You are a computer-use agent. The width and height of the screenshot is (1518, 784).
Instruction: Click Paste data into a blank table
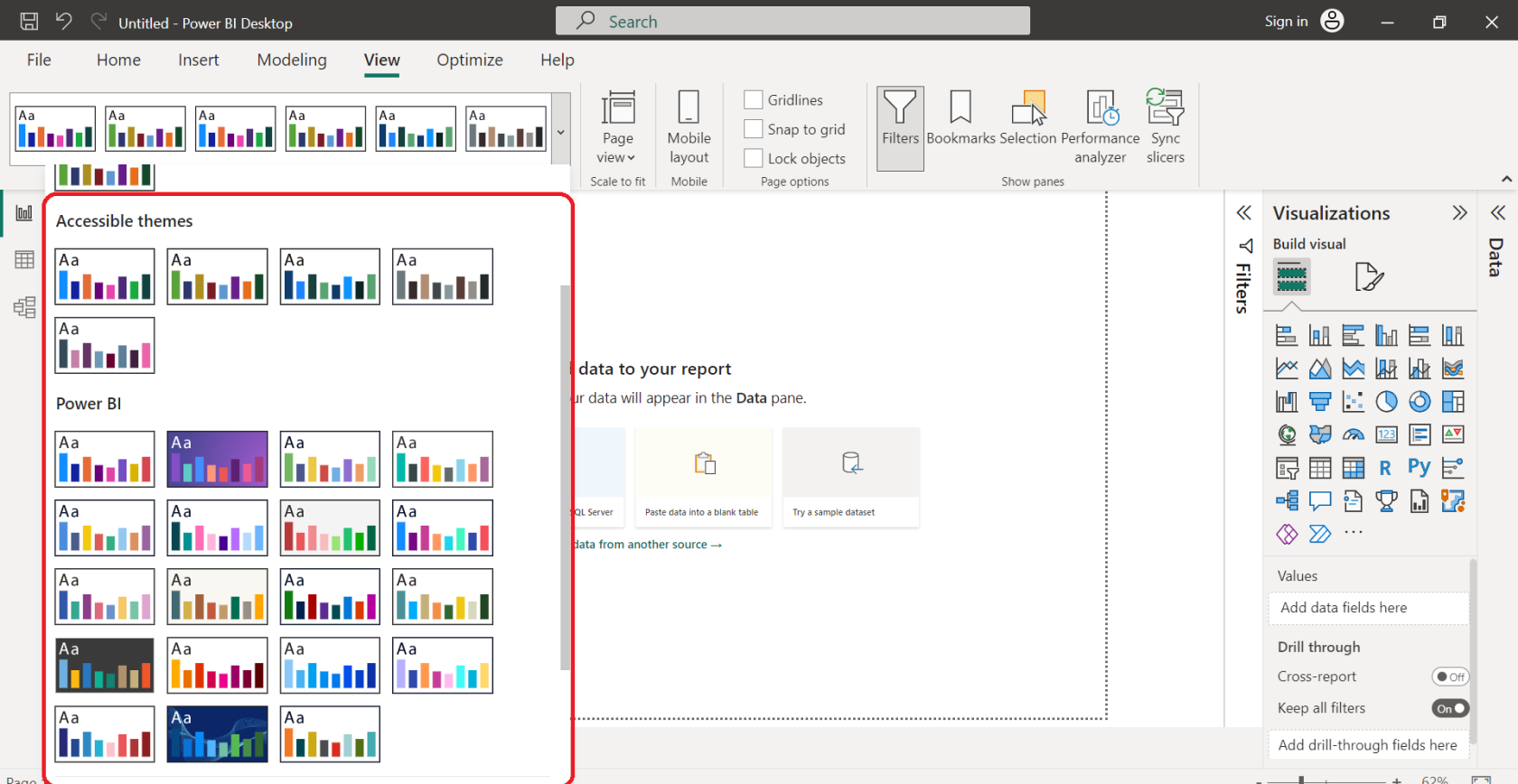coord(704,477)
